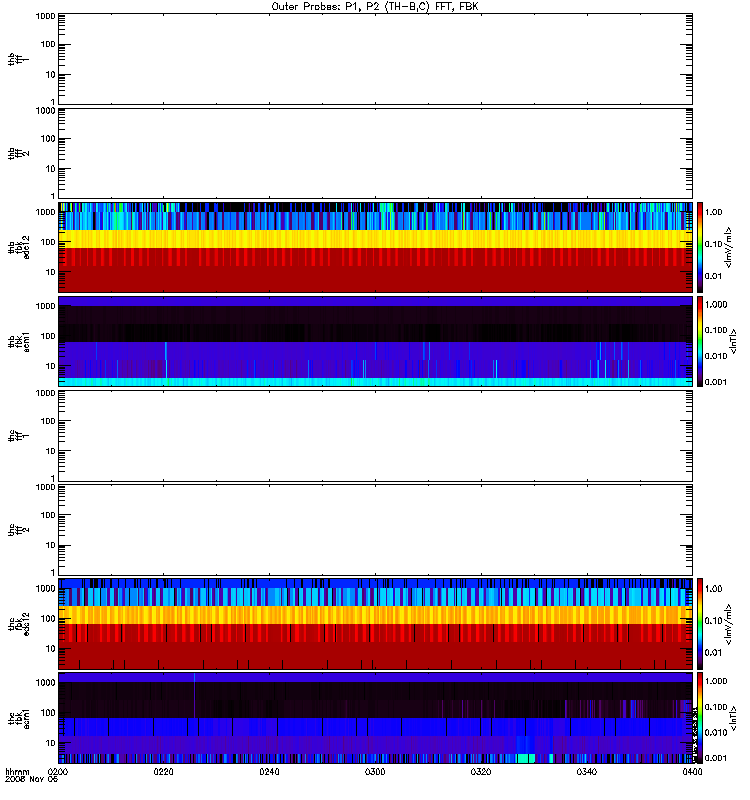This screenshot has height=800, width=750.
Task: Click the thc edc12 mV/m color bar
Action: click(700, 623)
